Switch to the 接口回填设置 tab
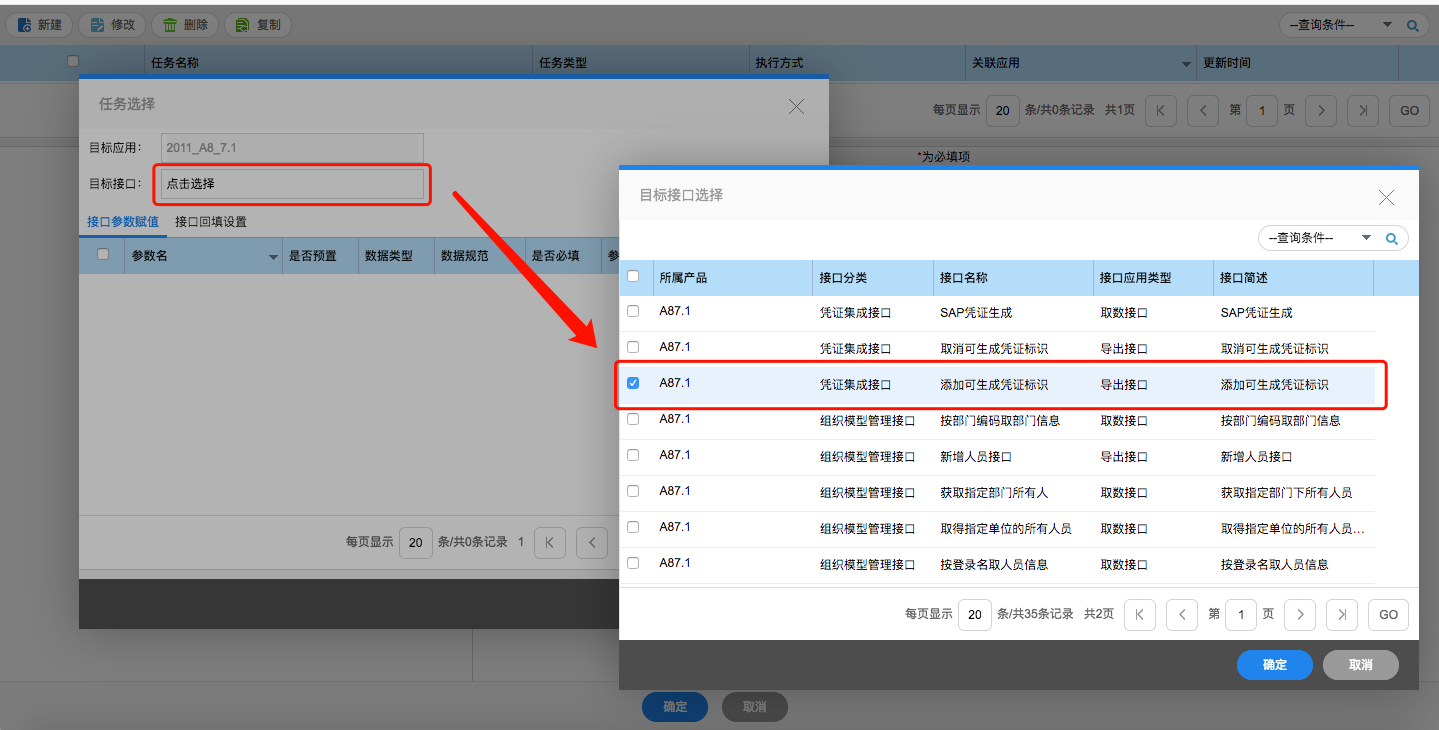This screenshot has height=730, width=1439. [211, 222]
